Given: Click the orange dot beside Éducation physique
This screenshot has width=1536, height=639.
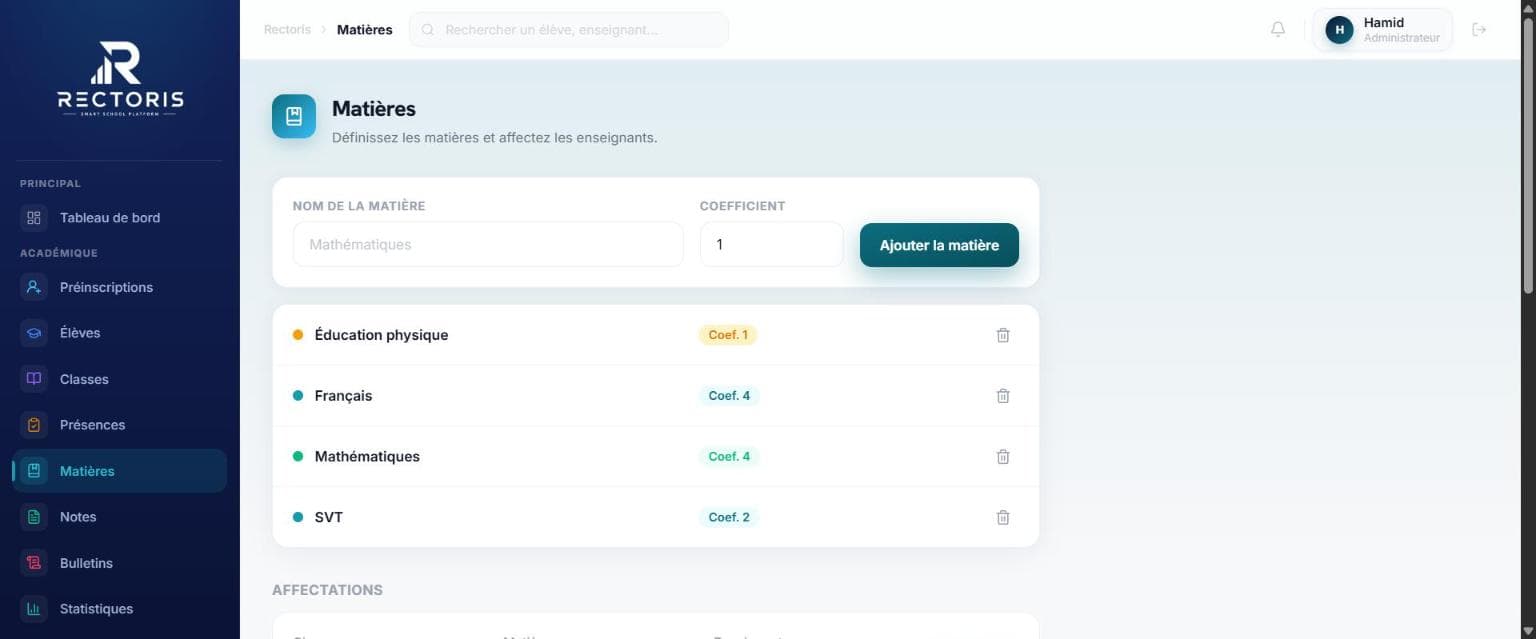Looking at the screenshot, I should point(298,335).
